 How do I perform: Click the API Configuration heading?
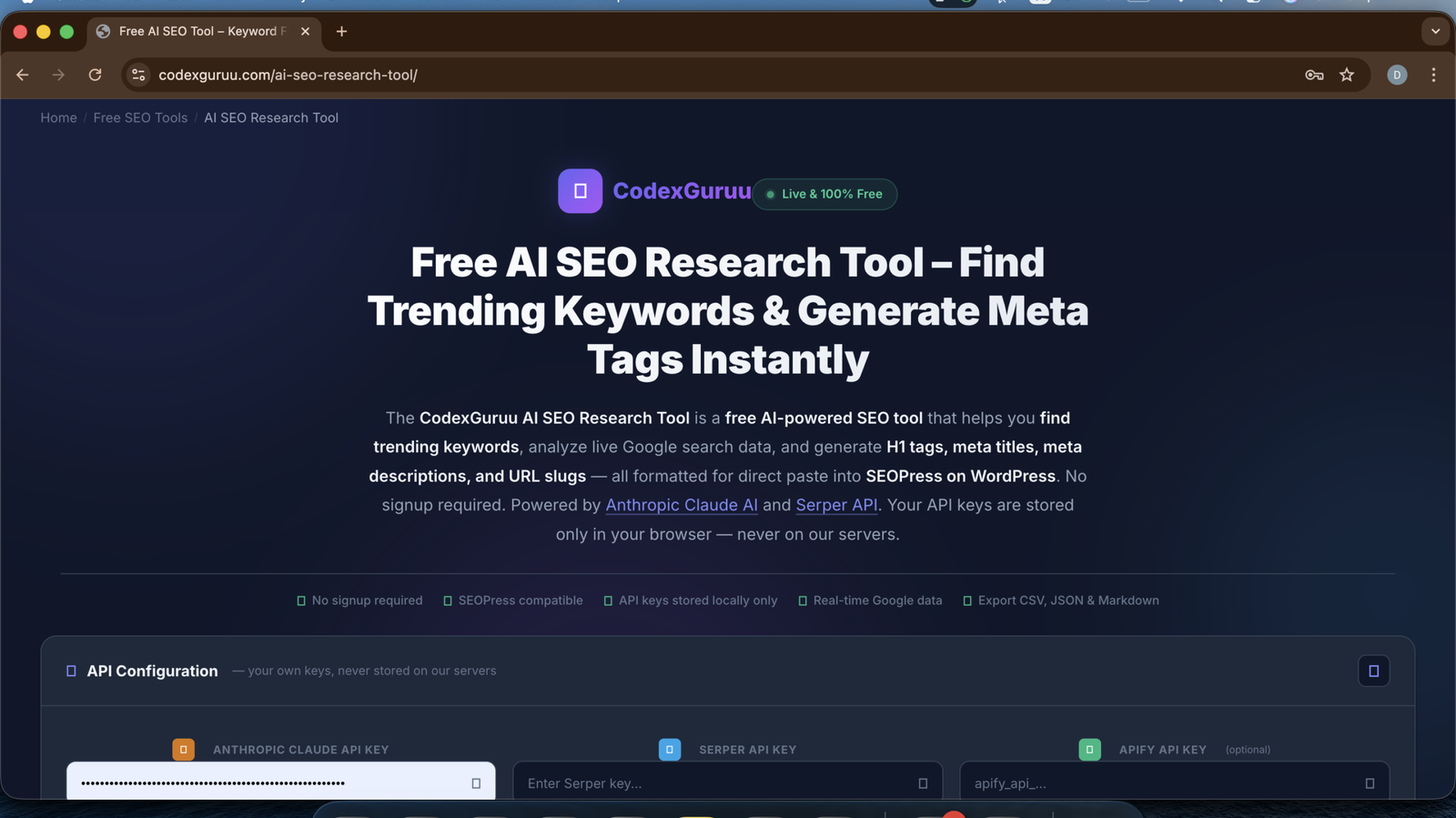click(152, 671)
